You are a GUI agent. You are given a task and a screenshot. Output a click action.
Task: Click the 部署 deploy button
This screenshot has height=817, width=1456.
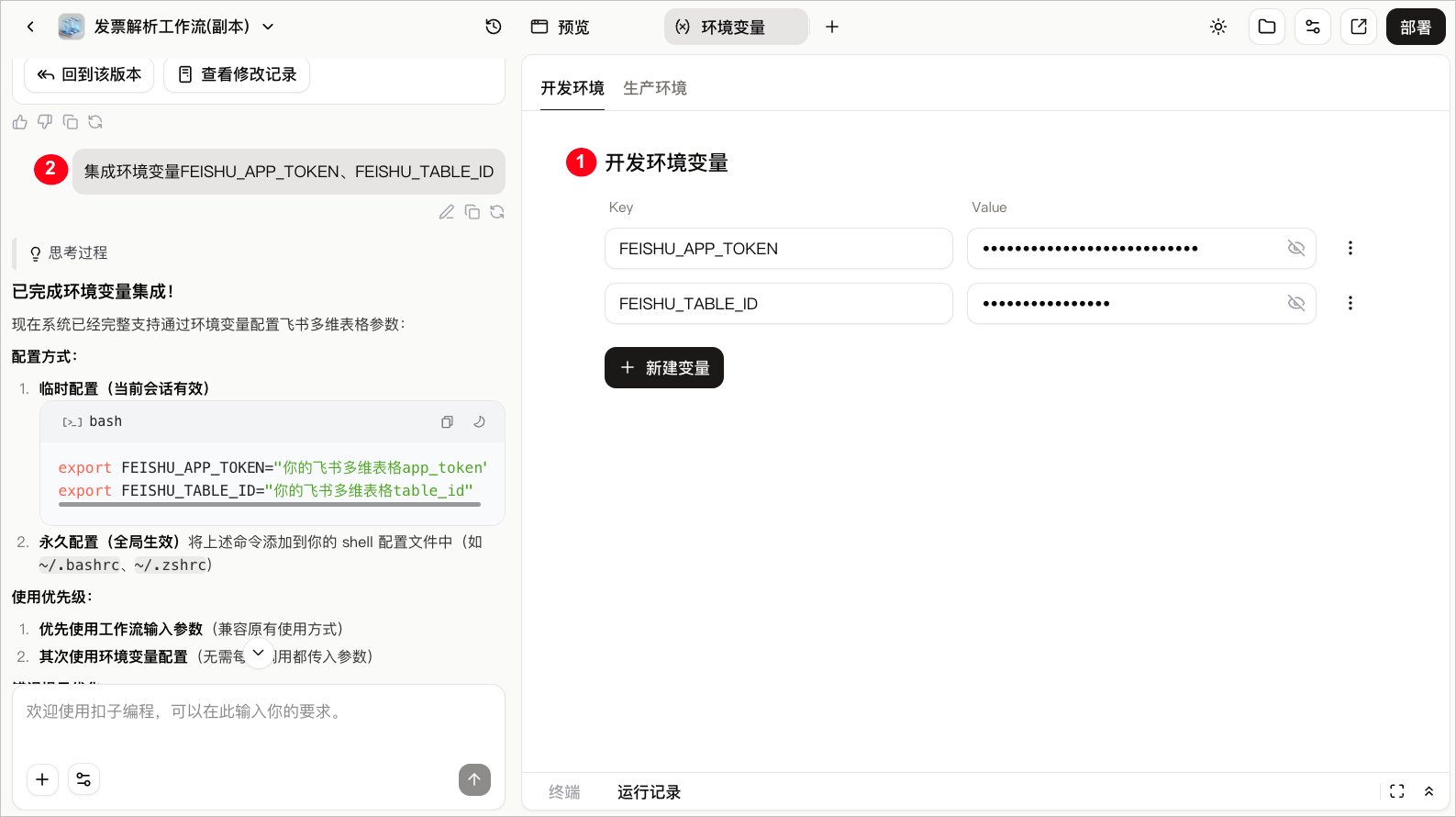[x=1416, y=27]
